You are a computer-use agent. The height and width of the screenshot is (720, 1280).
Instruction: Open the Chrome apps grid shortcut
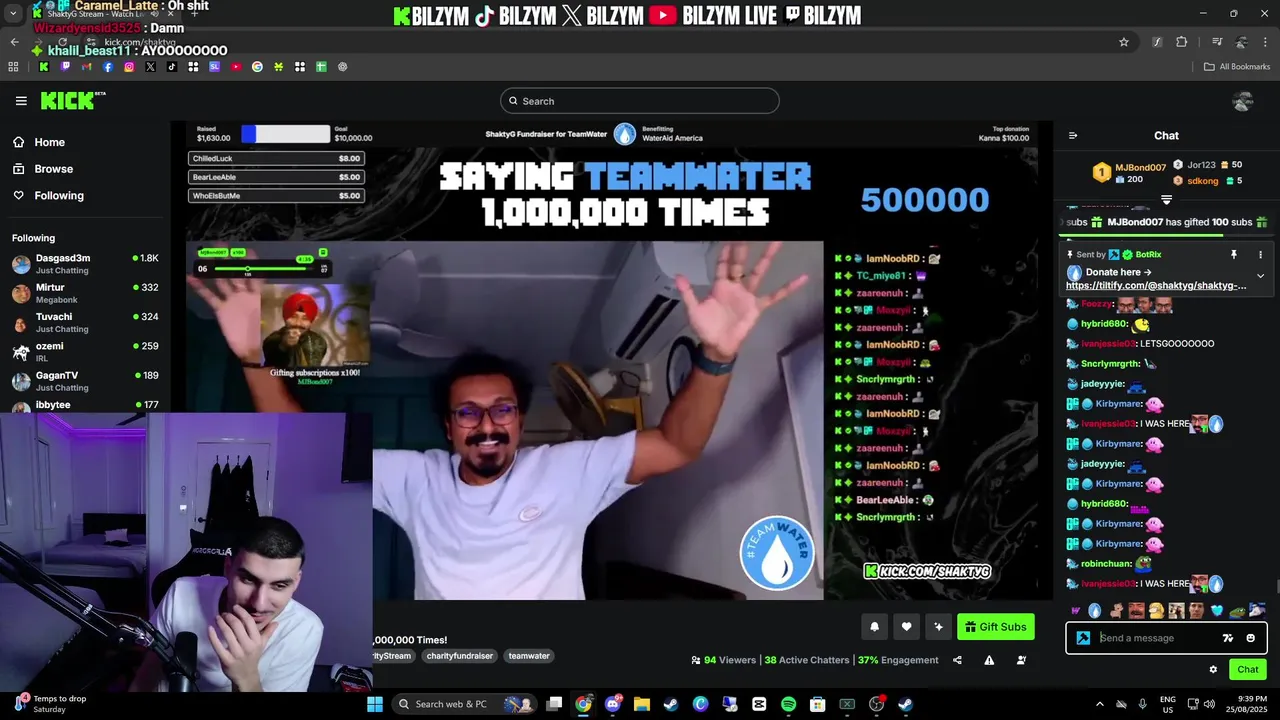[13, 67]
